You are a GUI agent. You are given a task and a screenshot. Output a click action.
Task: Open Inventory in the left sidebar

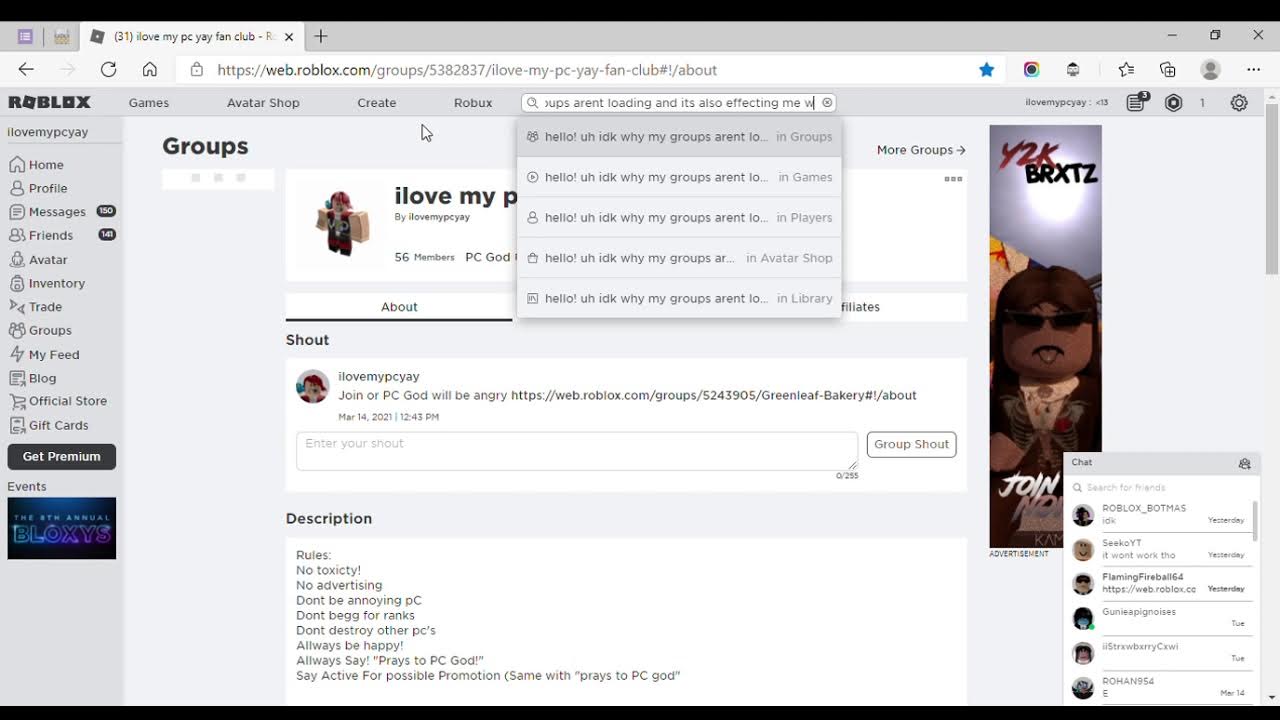tap(47, 283)
